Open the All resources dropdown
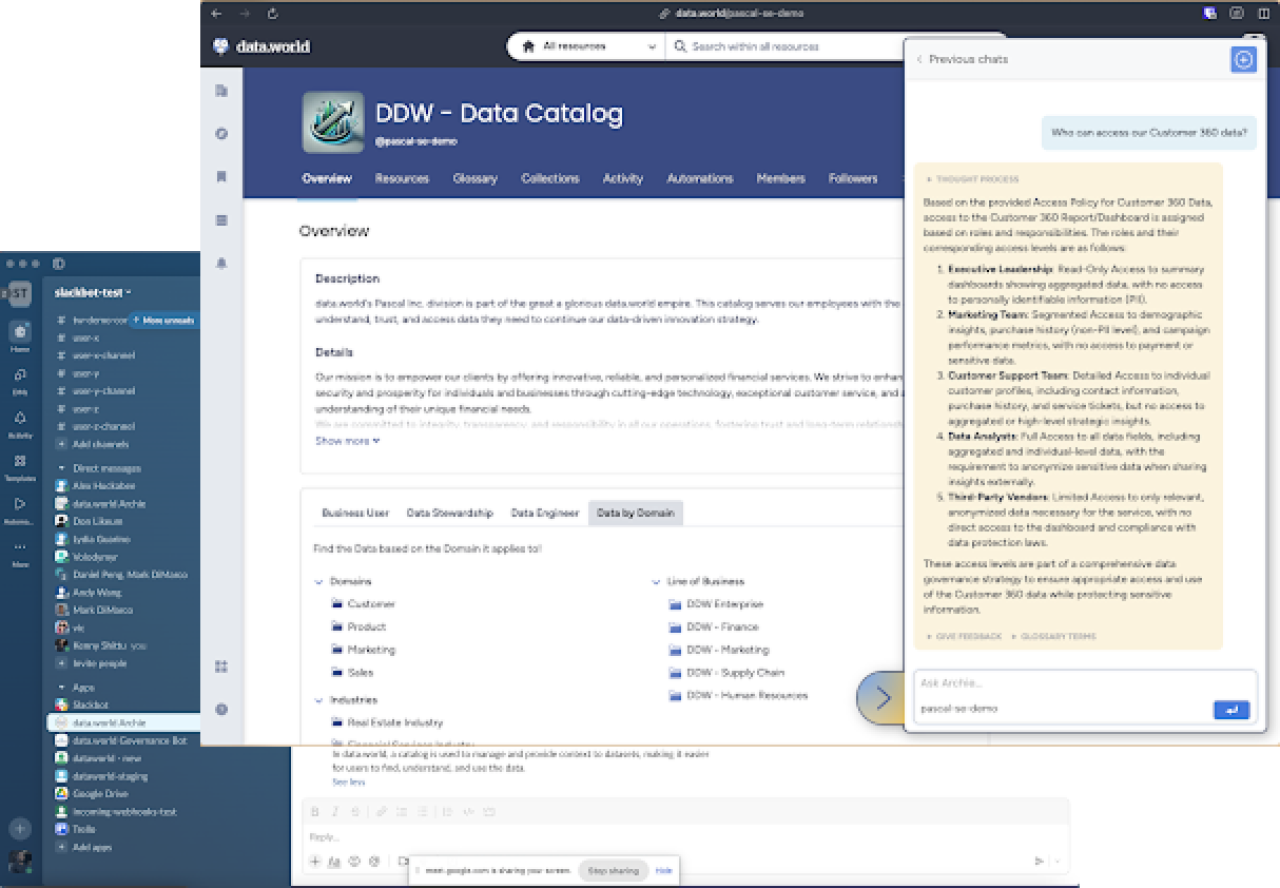Viewport: 1280px width, 888px height. click(586, 46)
